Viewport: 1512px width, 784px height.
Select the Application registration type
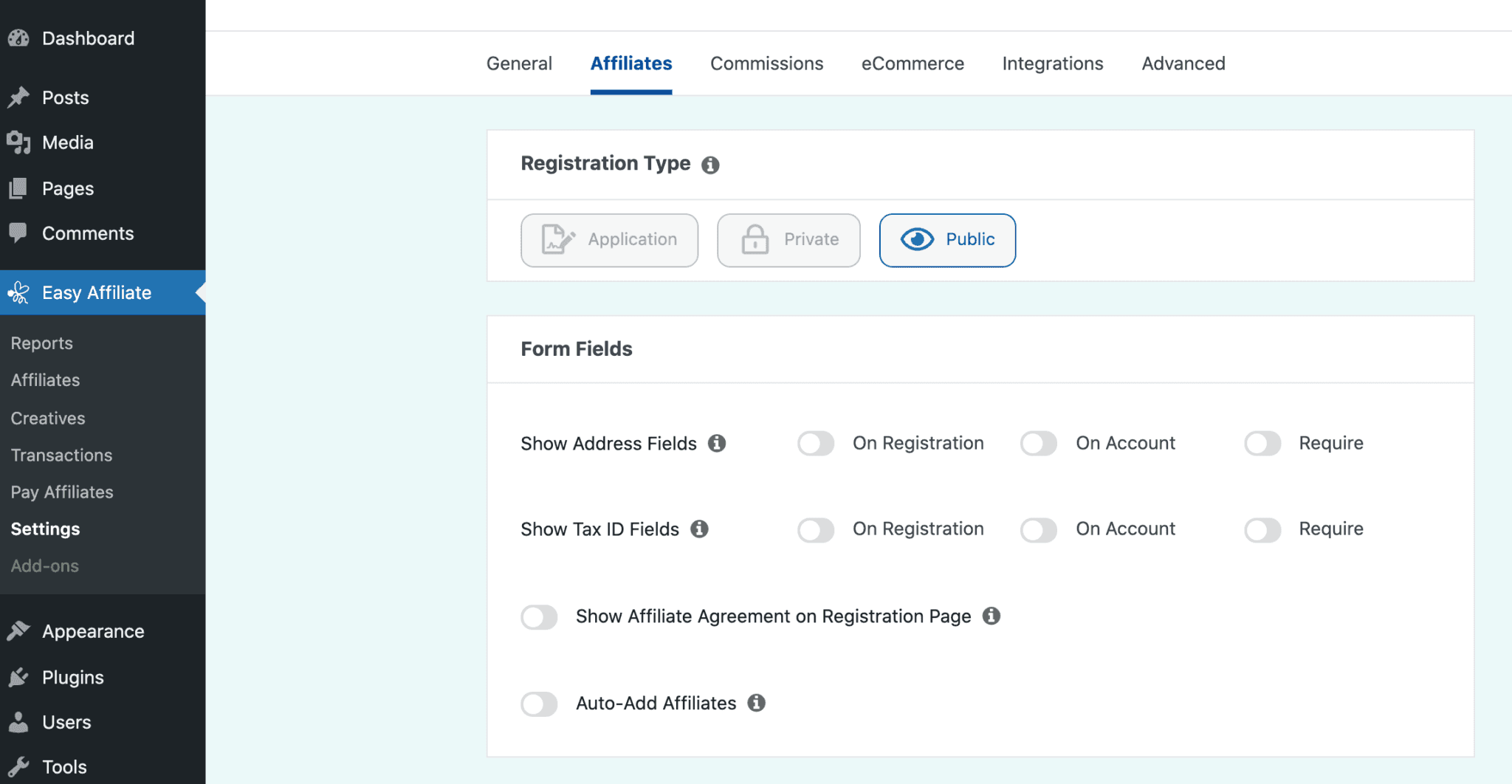click(609, 240)
